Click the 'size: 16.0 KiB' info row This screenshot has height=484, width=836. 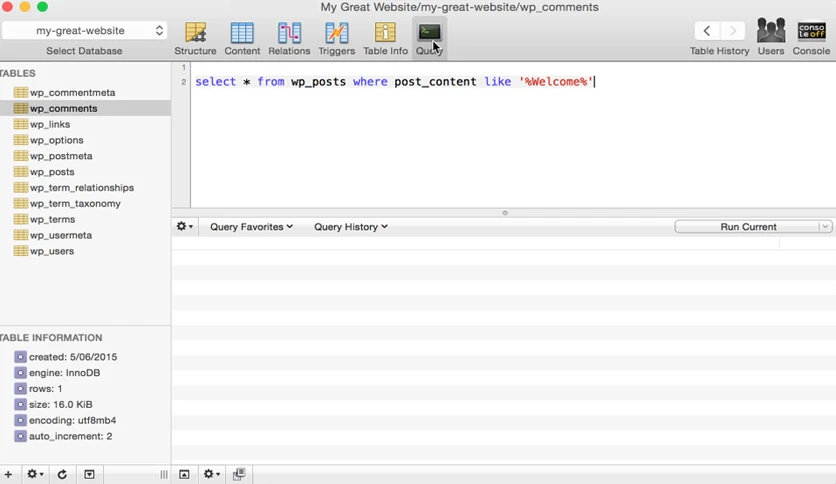point(61,405)
